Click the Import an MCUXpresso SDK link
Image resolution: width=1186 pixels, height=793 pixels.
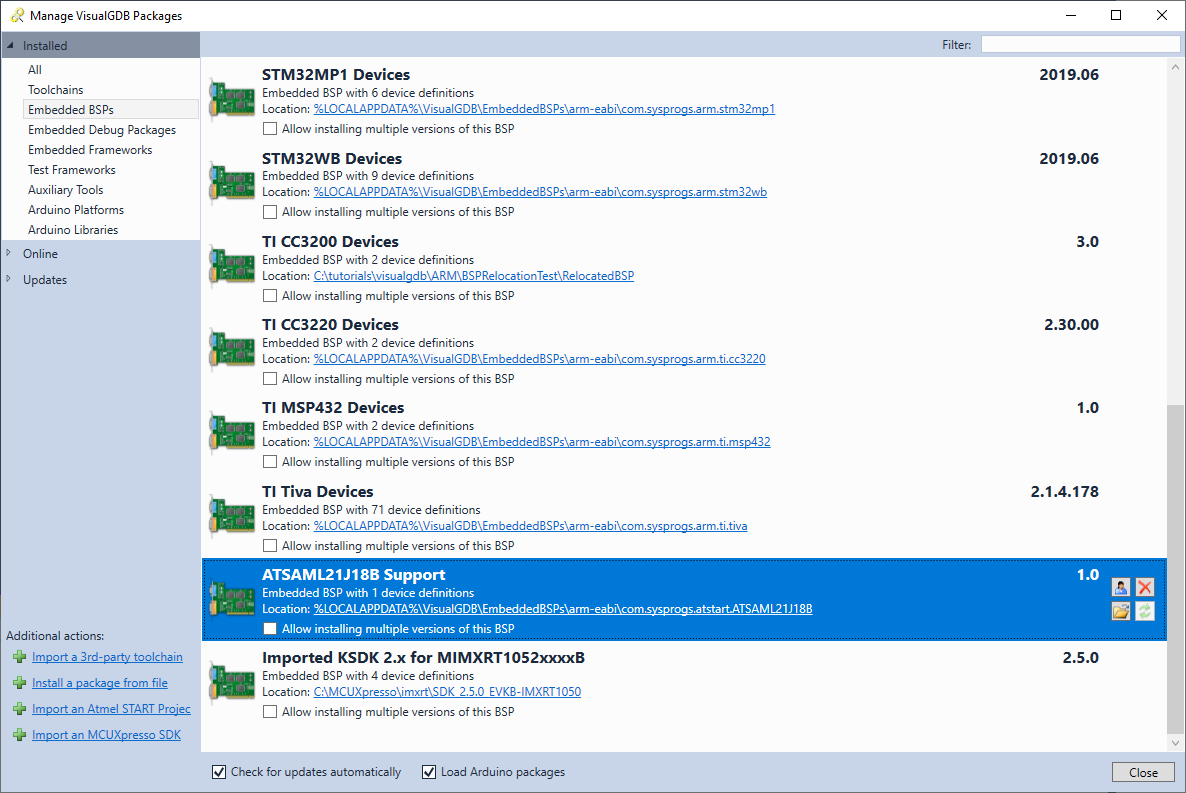[106, 735]
